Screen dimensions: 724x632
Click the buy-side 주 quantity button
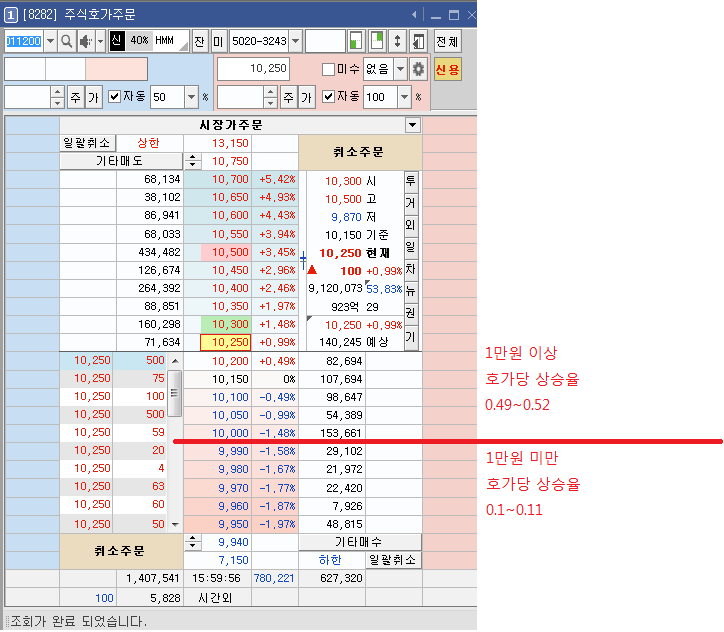pos(289,97)
